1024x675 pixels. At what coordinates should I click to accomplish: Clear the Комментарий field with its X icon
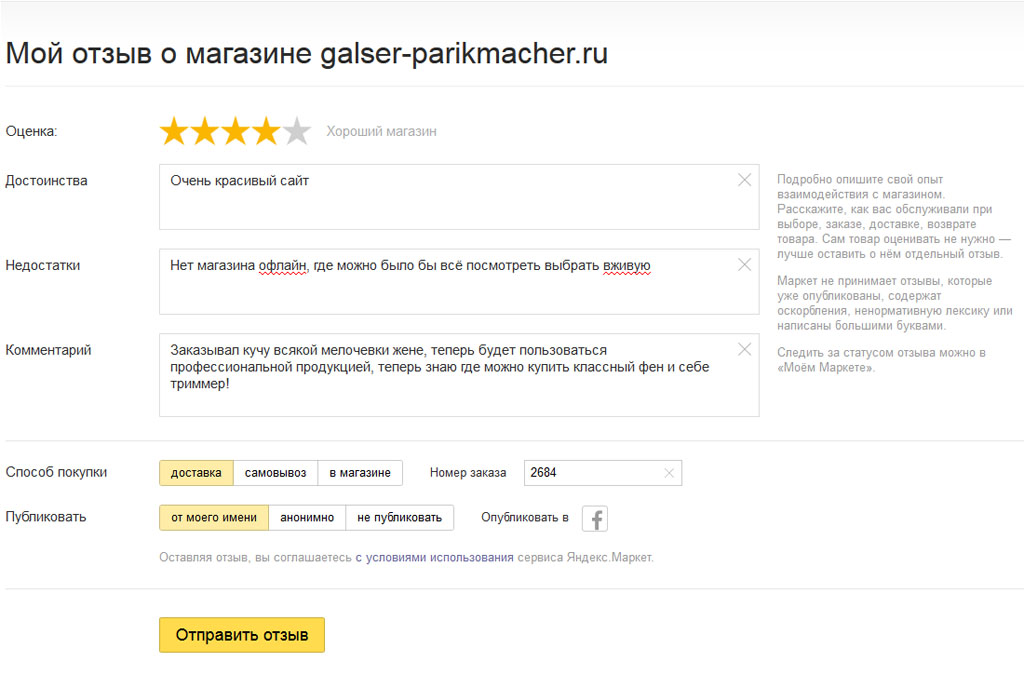point(744,349)
